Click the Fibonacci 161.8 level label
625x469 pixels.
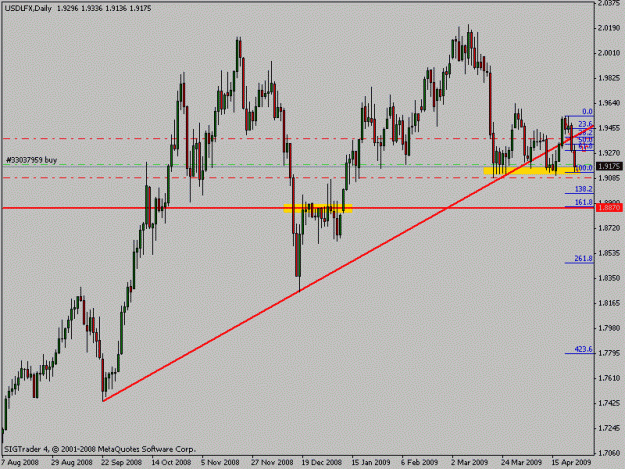coord(584,202)
